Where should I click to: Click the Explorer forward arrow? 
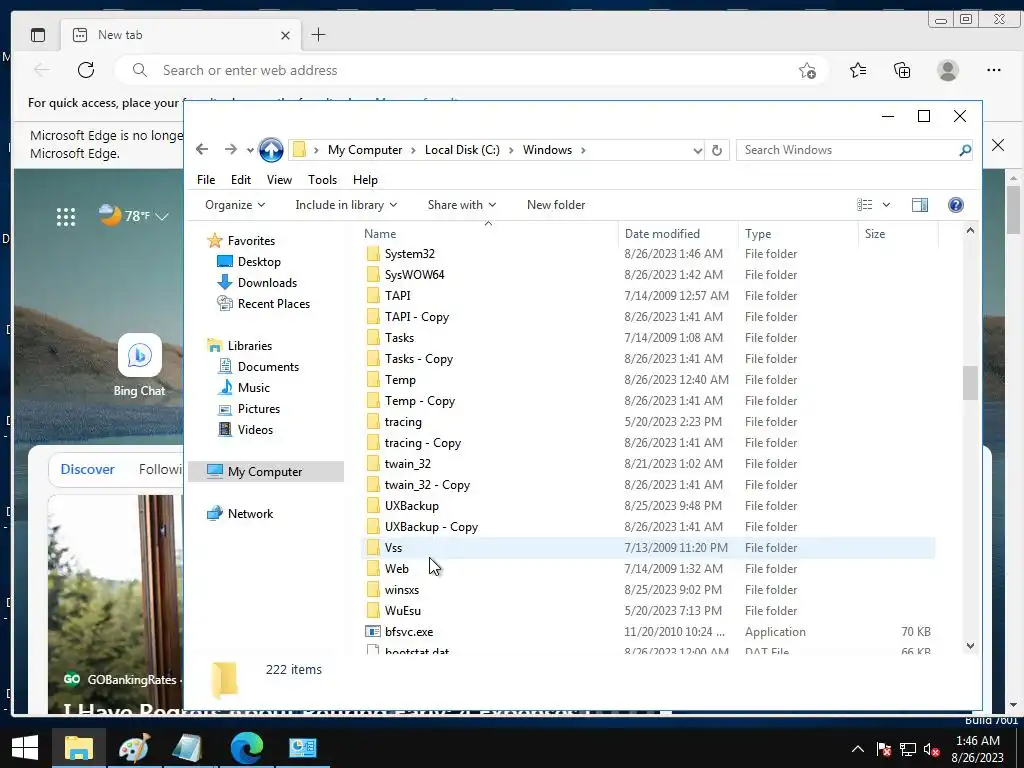click(x=231, y=150)
